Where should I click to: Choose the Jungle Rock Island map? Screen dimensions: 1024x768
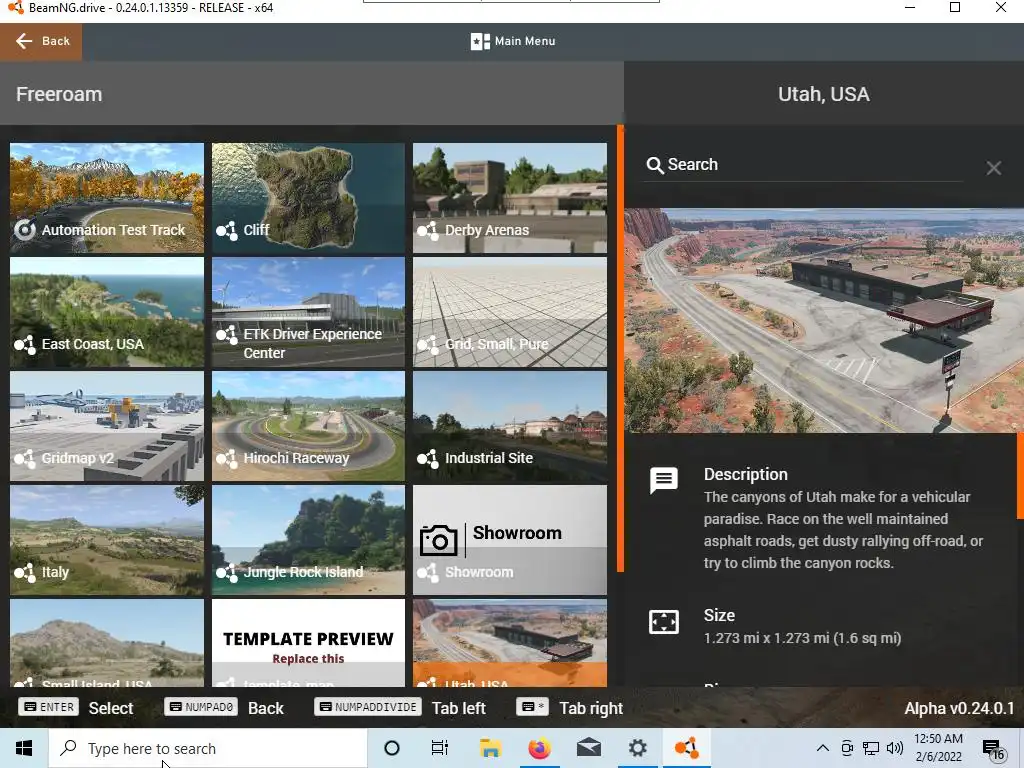[x=308, y=540]
